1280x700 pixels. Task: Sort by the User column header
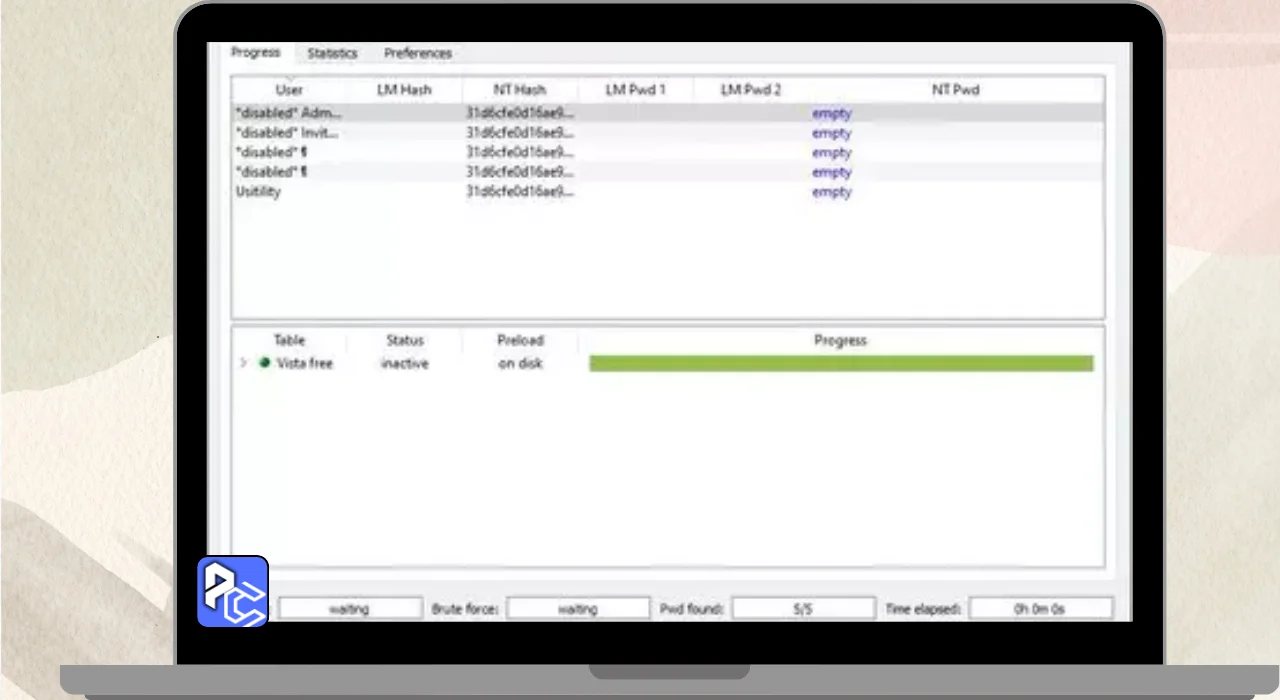click(x=289, y=90)
